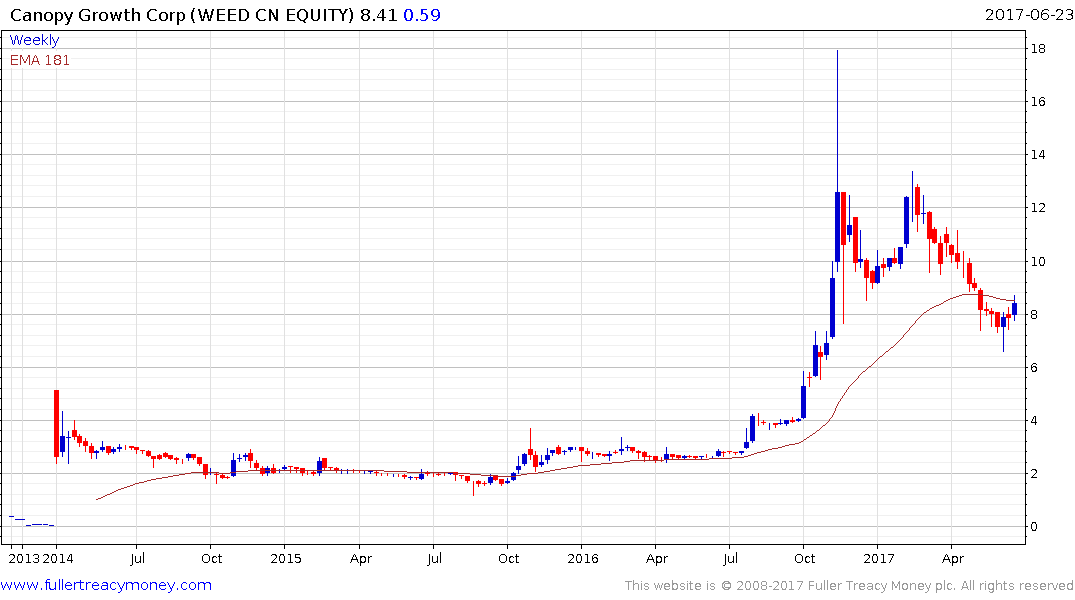Click the last price value 8.41

pyautogui.click(x=378, y=14)
